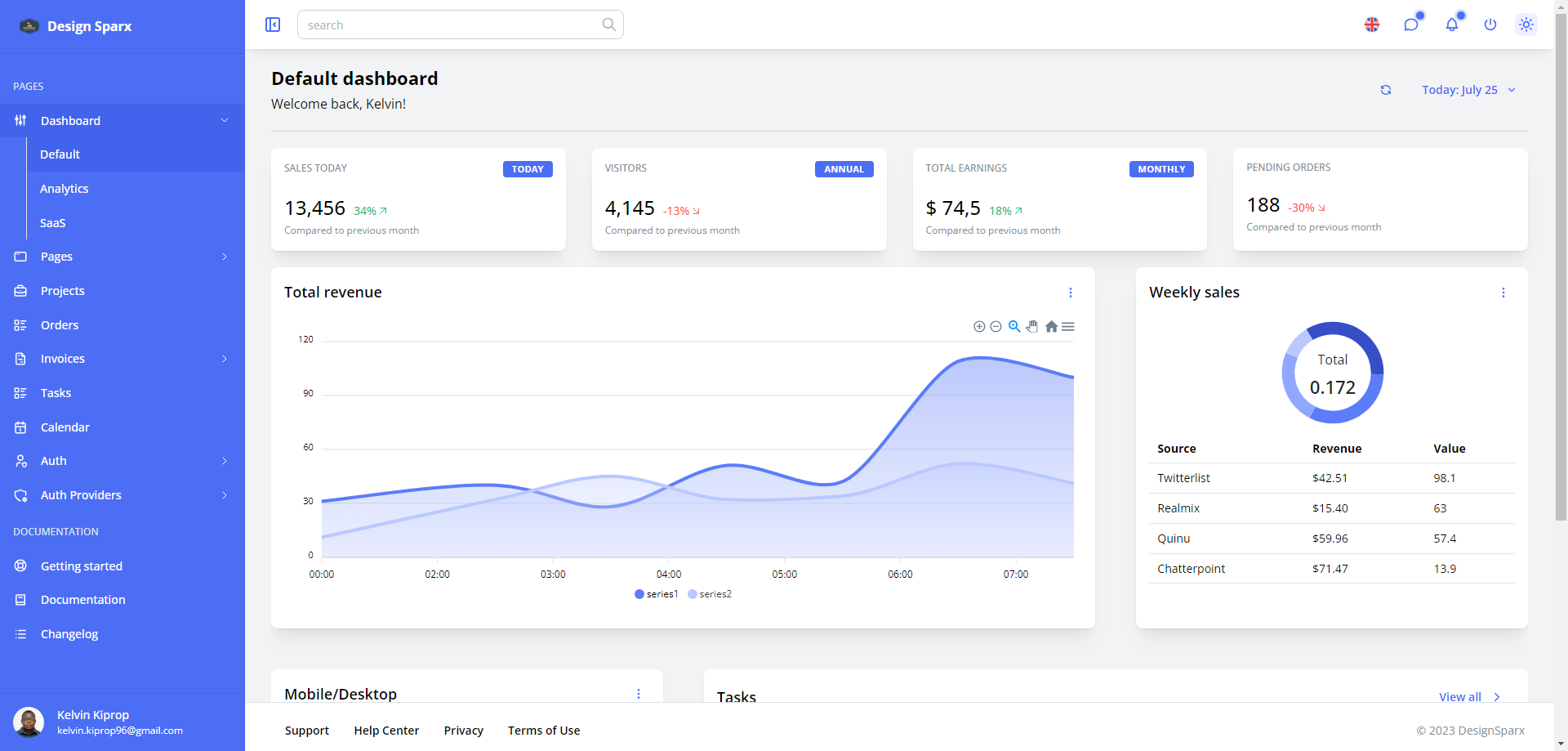
Task: Open the notifications bell
Action: (1452, 25)
